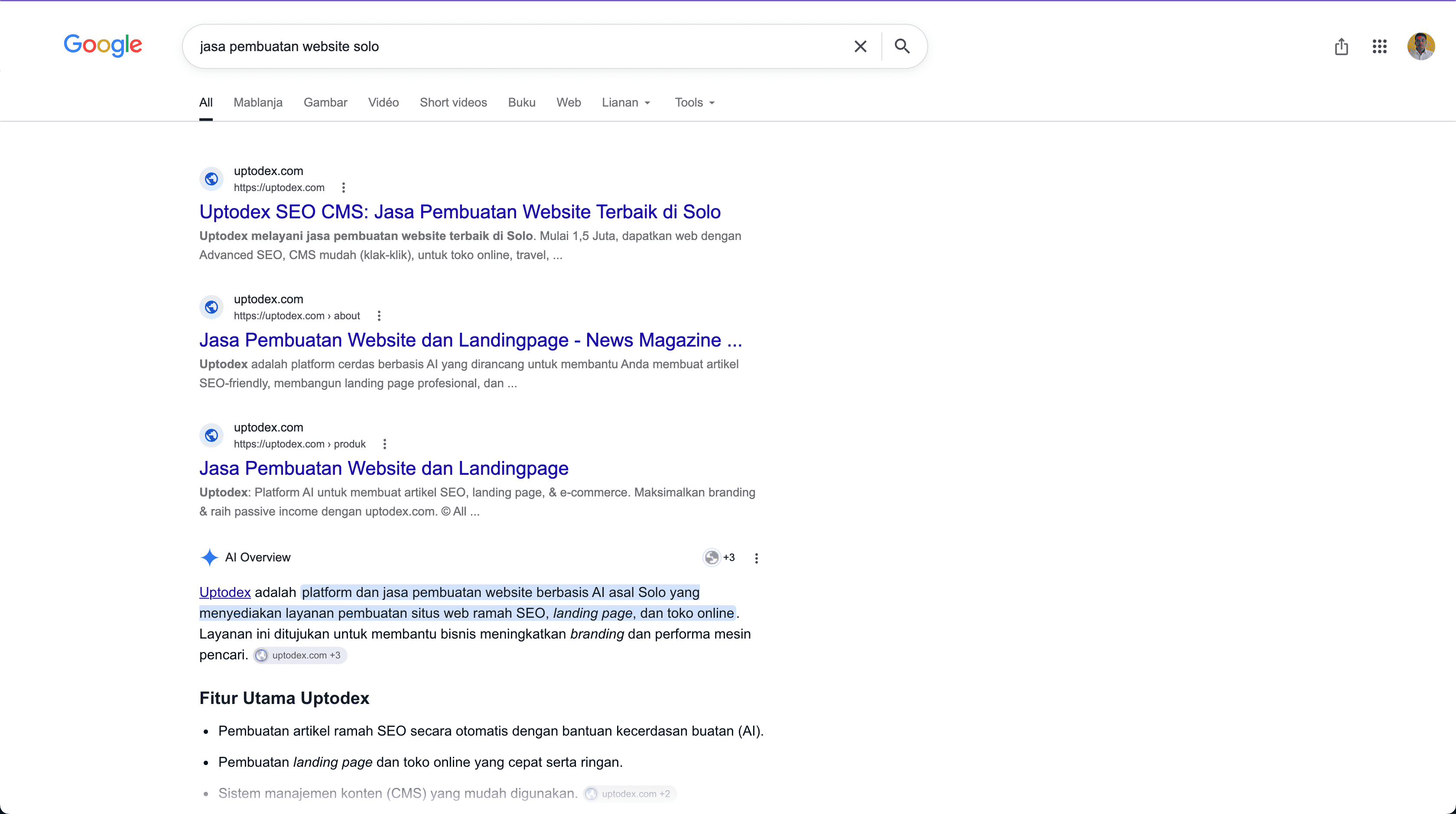Image resolution: width=1456 pixels, height=814 pixels.
Task: Switch to the Web tab
Action: [568, 103]
